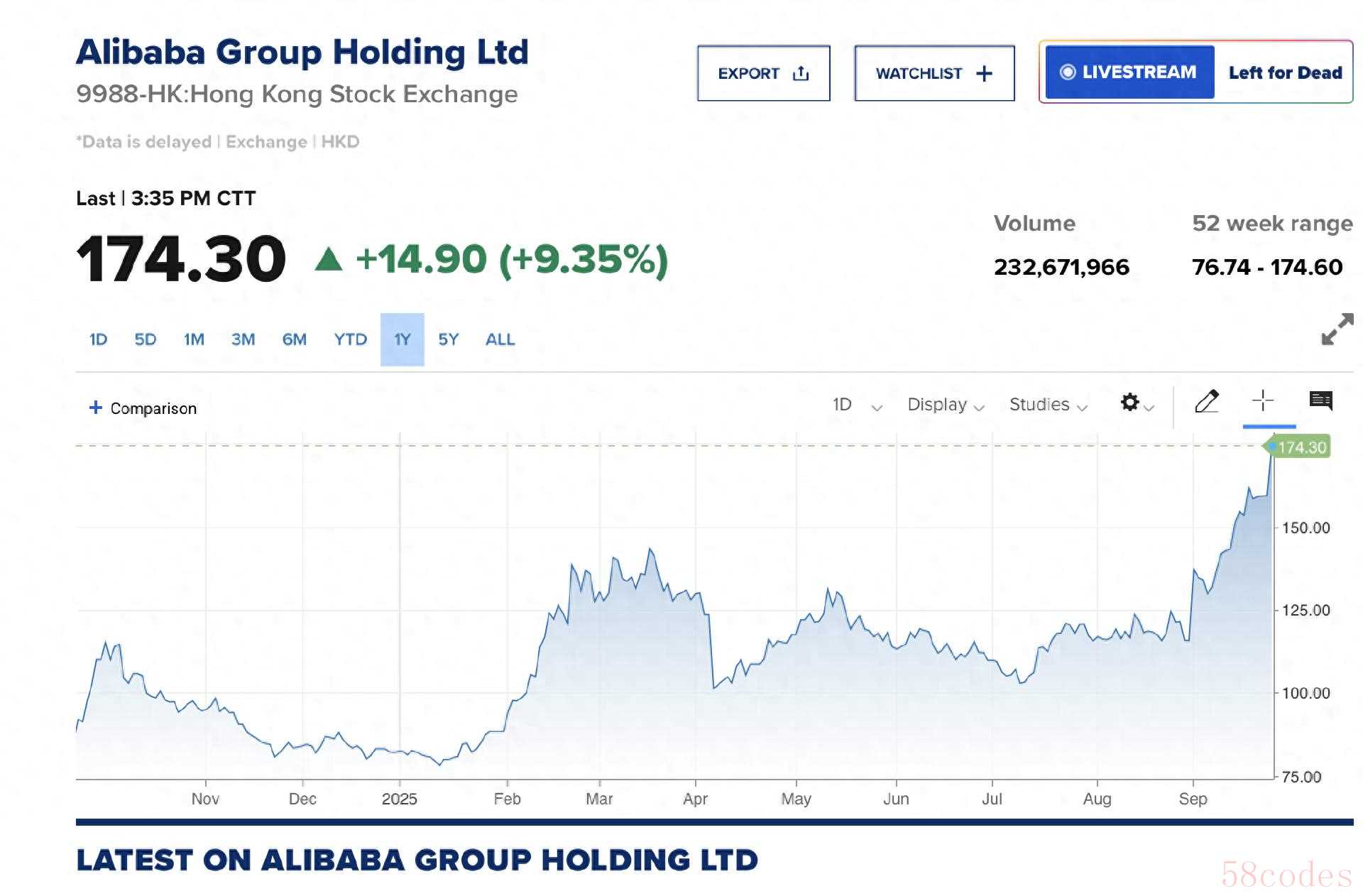
Task: Switch to the 5D time range
Action: click(146, 339)
